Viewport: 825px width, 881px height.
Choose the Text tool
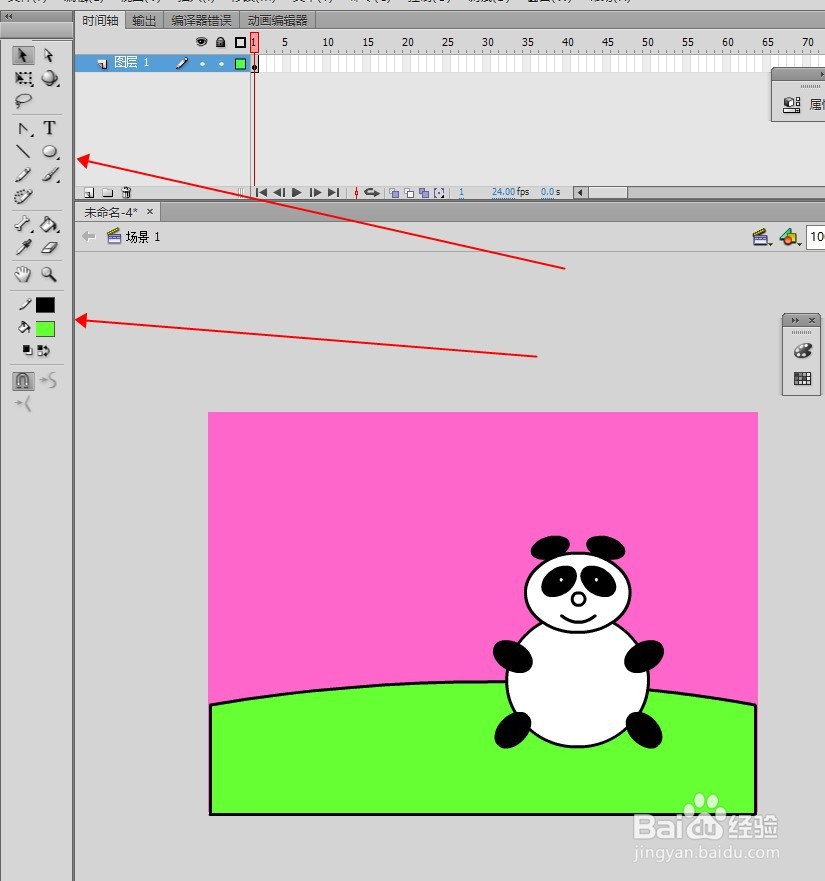point(49,128)
